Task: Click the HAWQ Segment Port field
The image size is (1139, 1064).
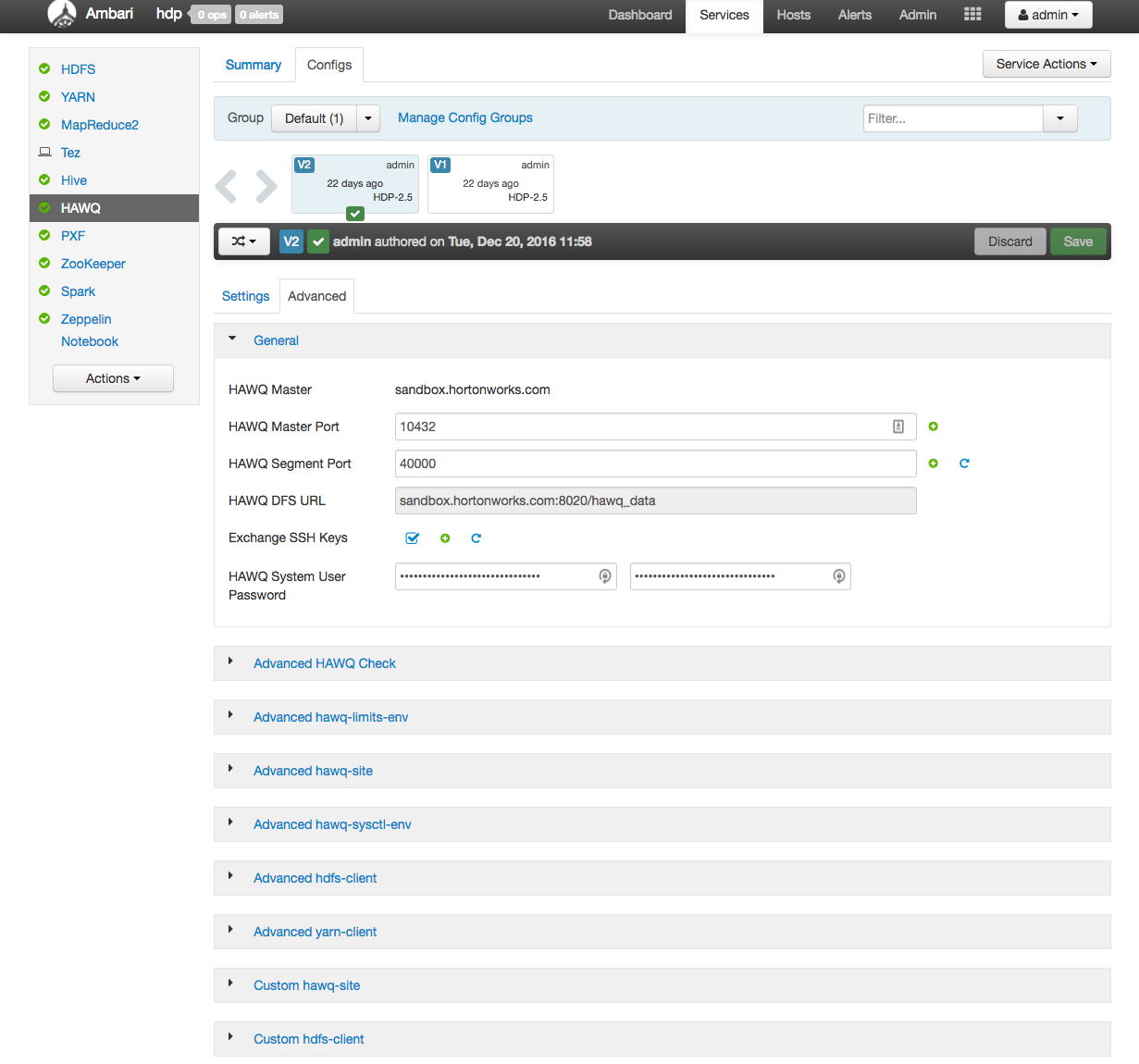Action: click(655, 464)
